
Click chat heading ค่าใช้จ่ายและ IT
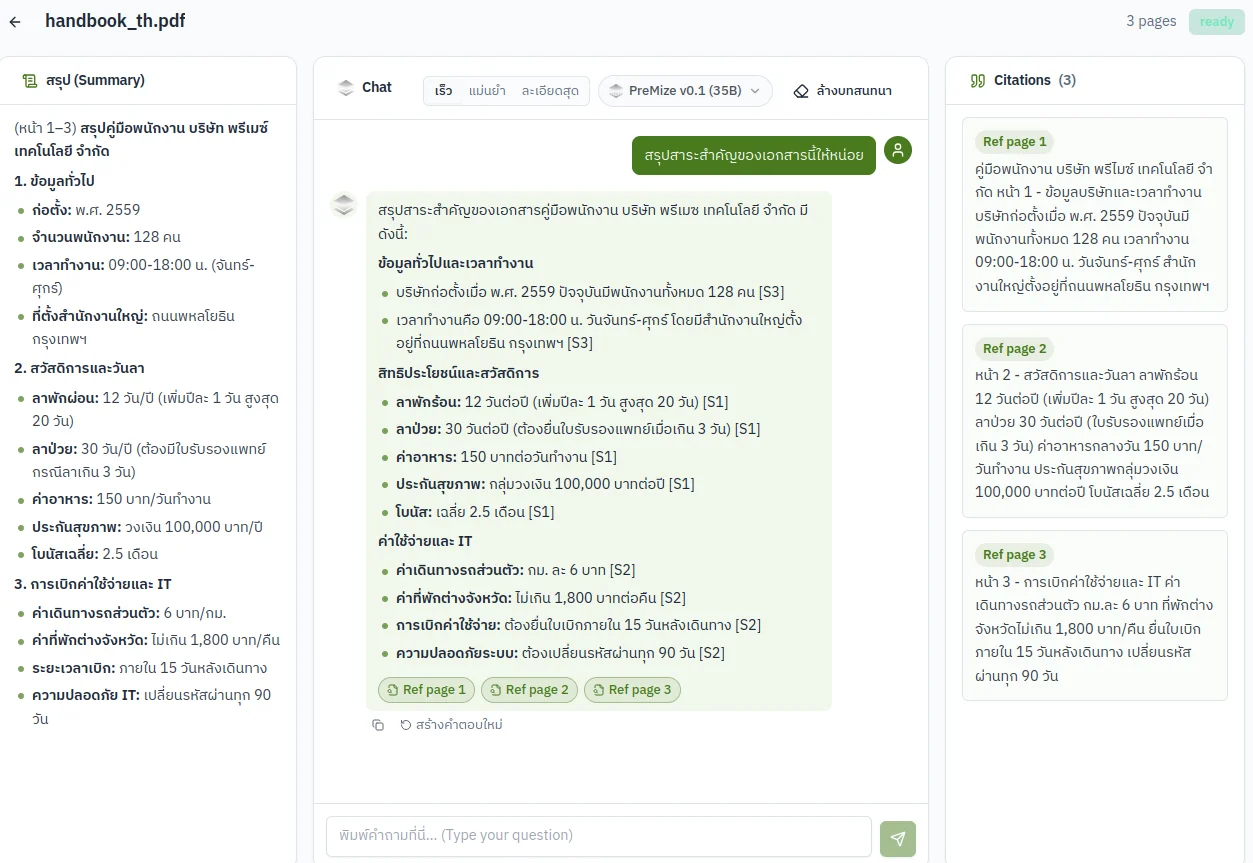425,541
